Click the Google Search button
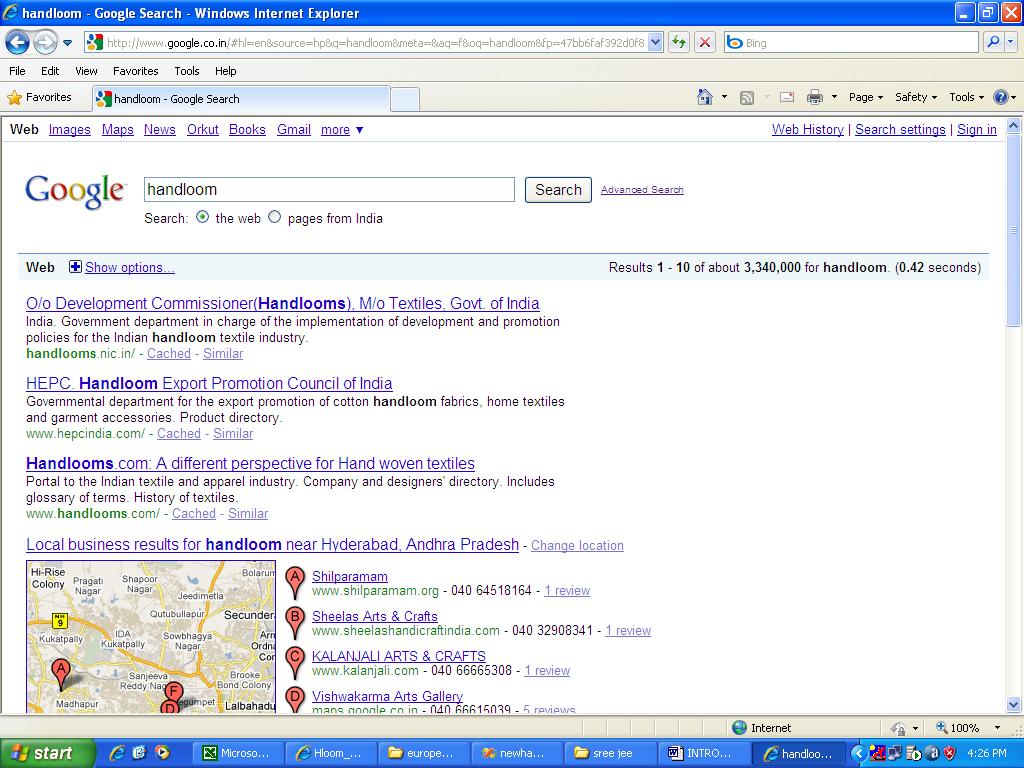This screenshot has height=768, width=1024. [558, 190]
